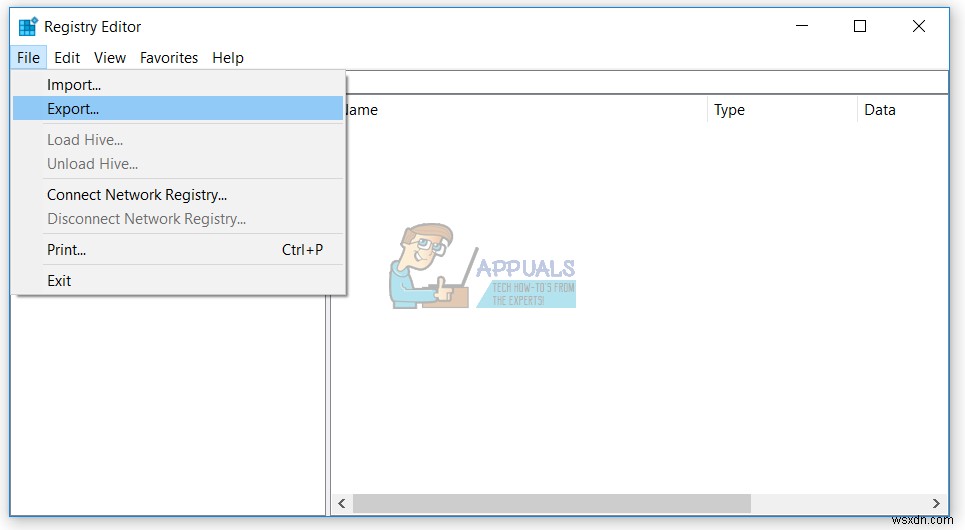Open the Favorites menu

click(169, 58)
